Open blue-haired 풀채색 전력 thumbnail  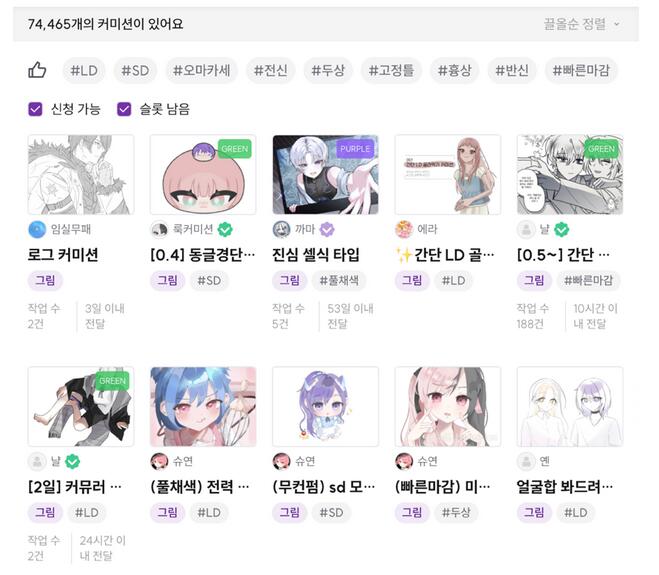(x=203, y=406)
